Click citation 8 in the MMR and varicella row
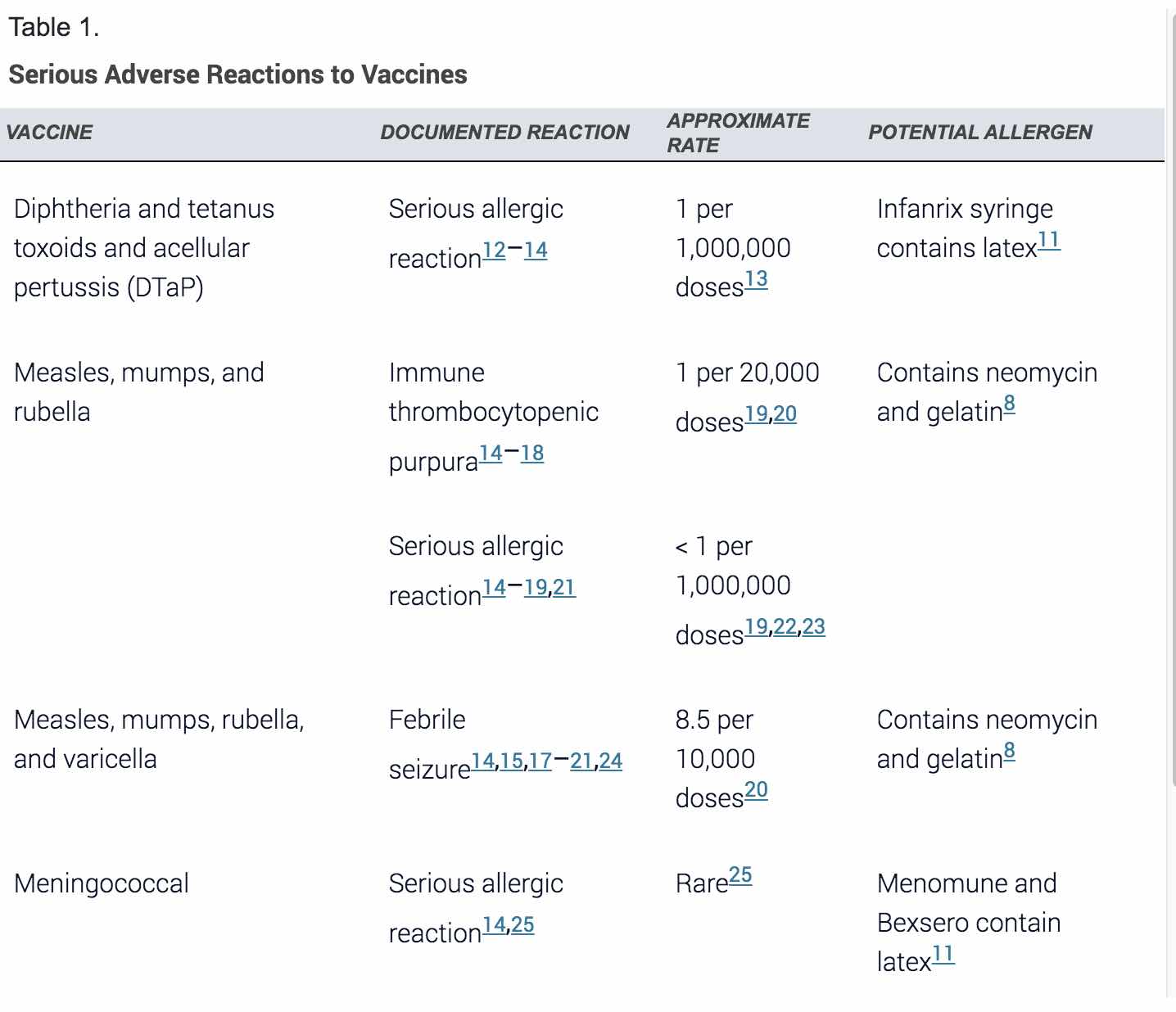1176x1012 pixels. coord(1009,751)
